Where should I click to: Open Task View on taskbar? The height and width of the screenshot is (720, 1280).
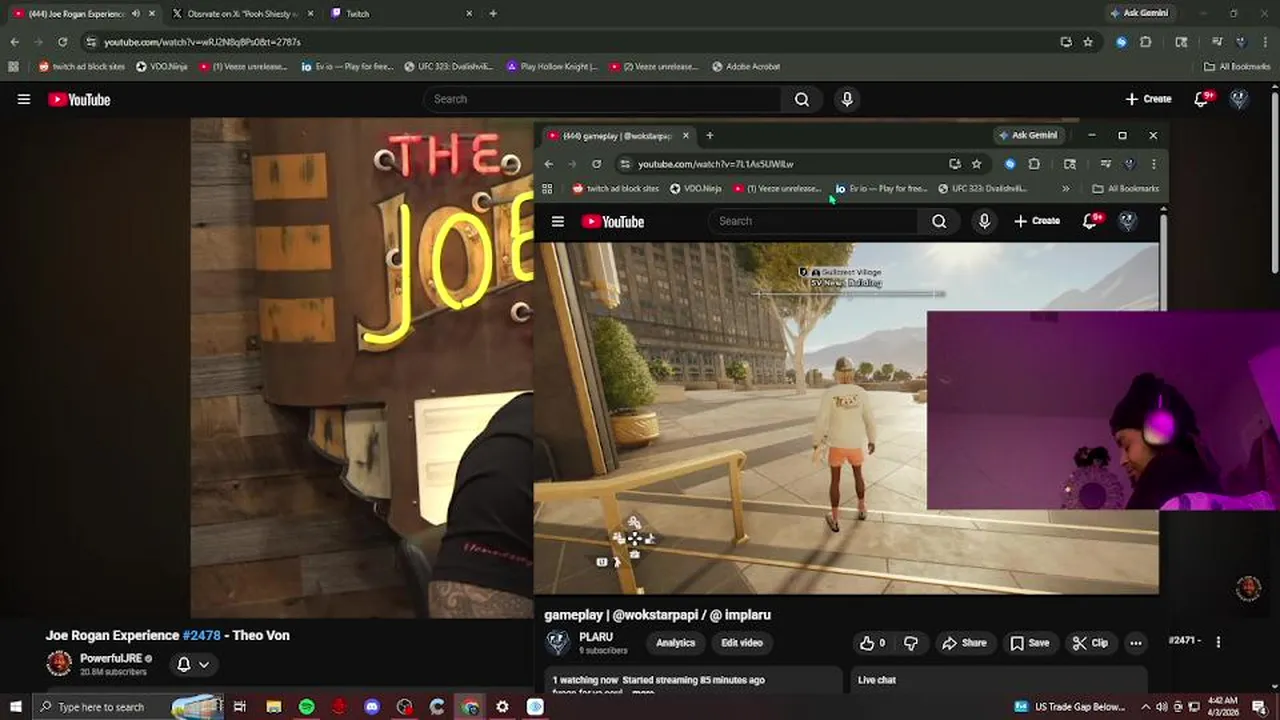coord(240,707)
